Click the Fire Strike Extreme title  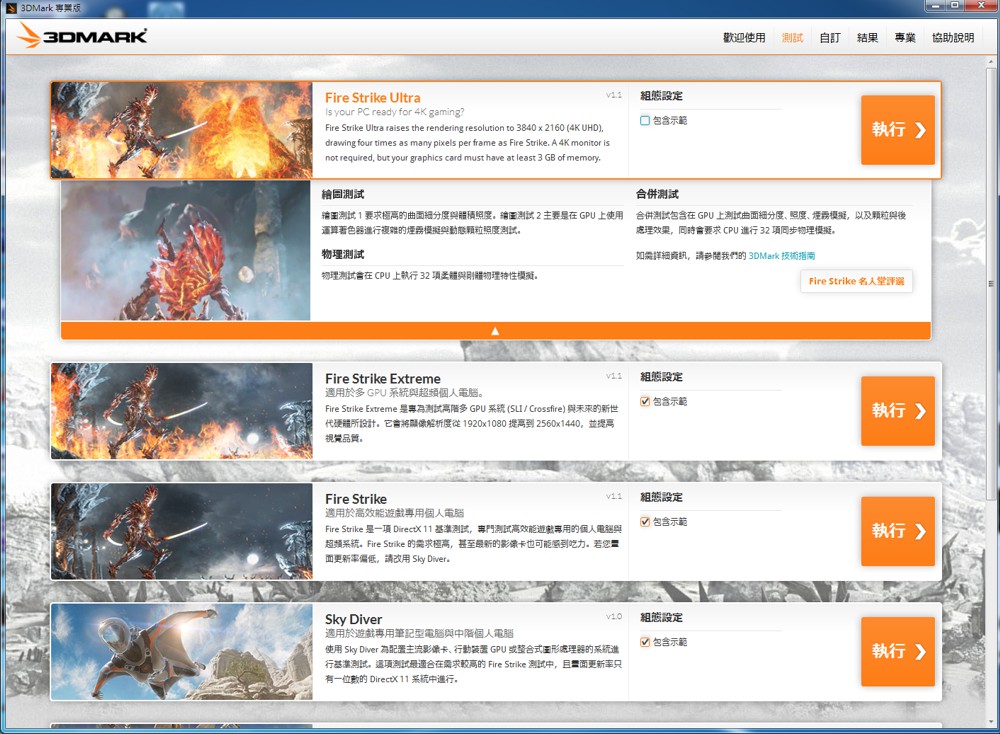click(x=383, y=379)
